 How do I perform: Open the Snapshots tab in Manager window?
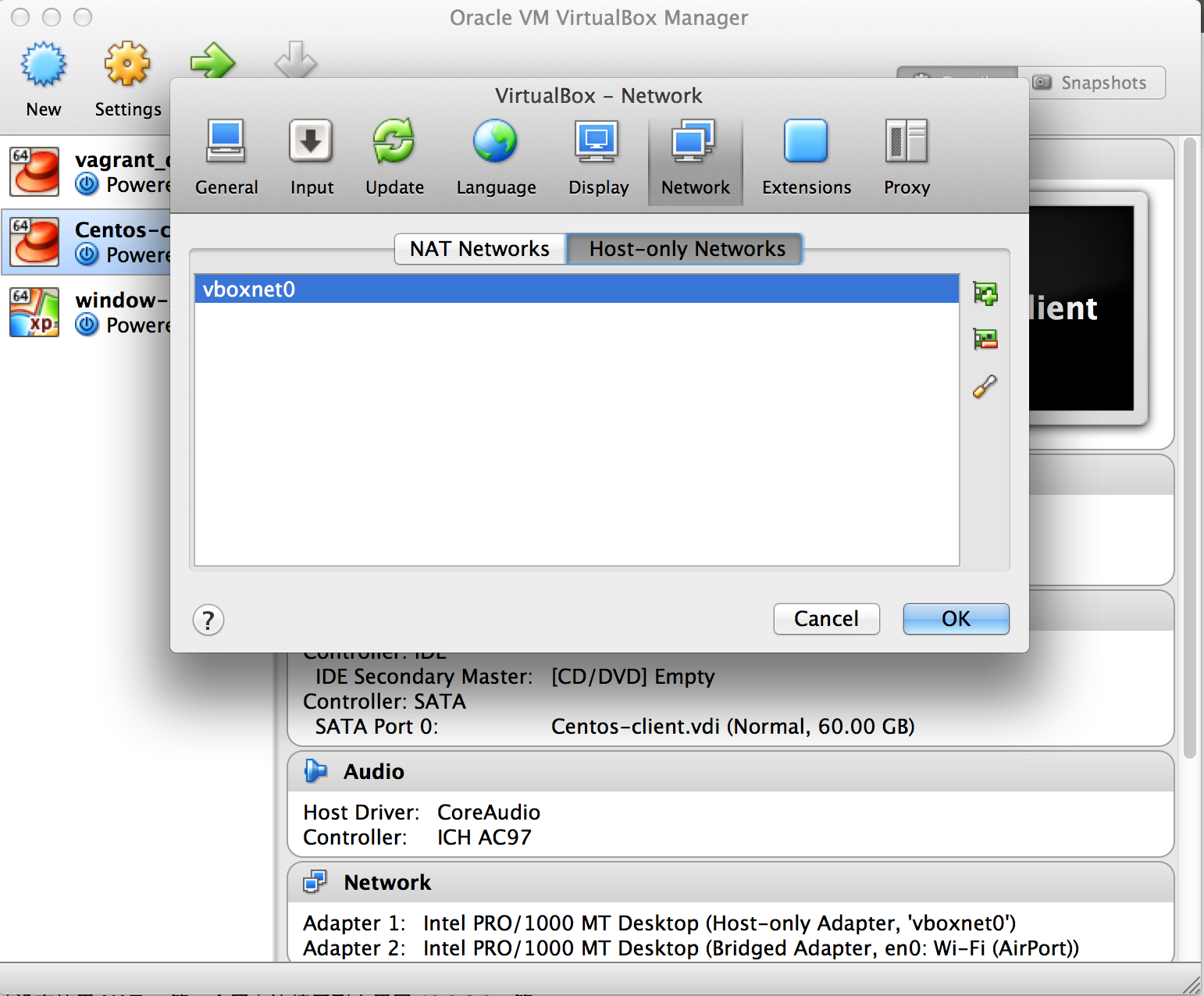[1092, 83]
